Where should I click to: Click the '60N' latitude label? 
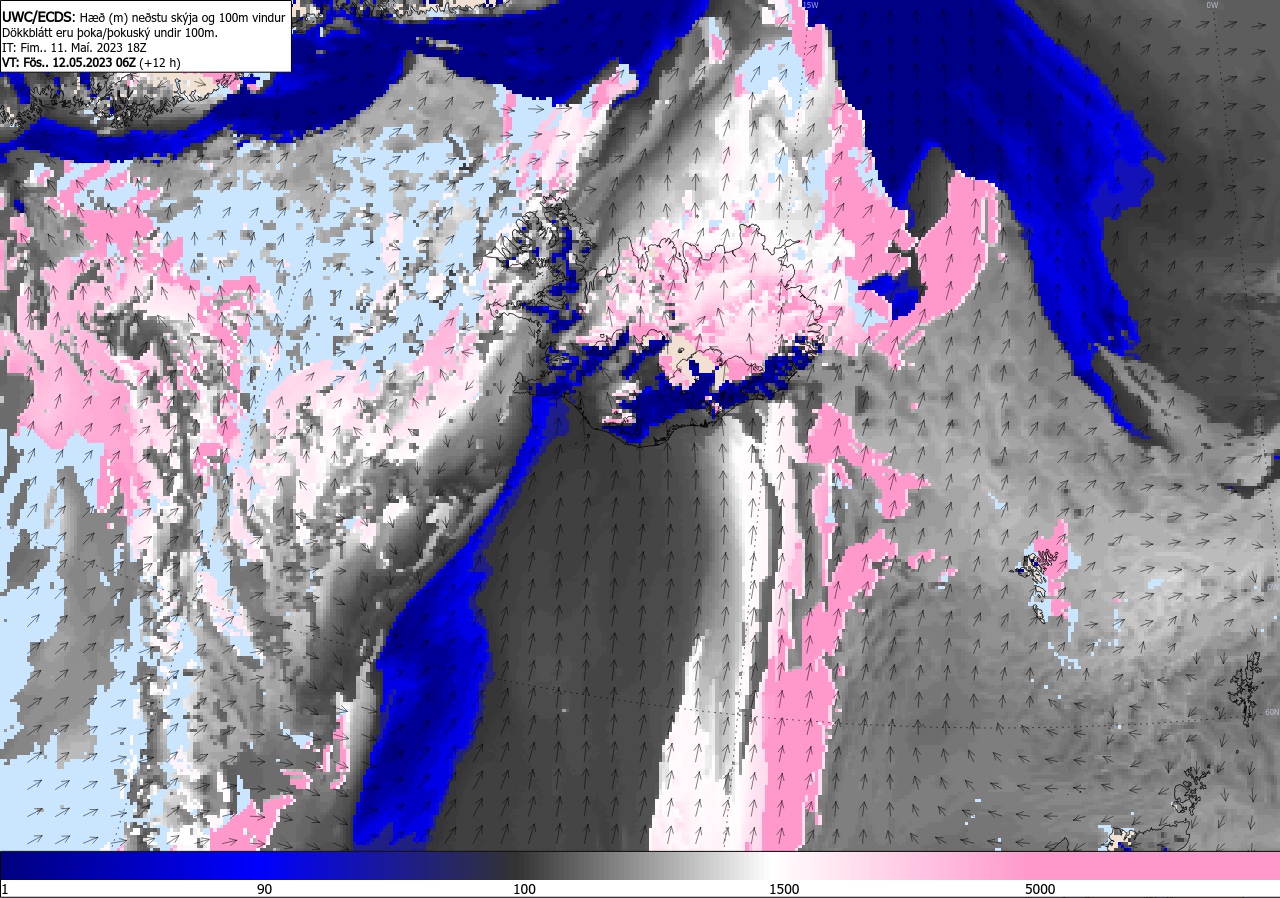point(1271,713)
